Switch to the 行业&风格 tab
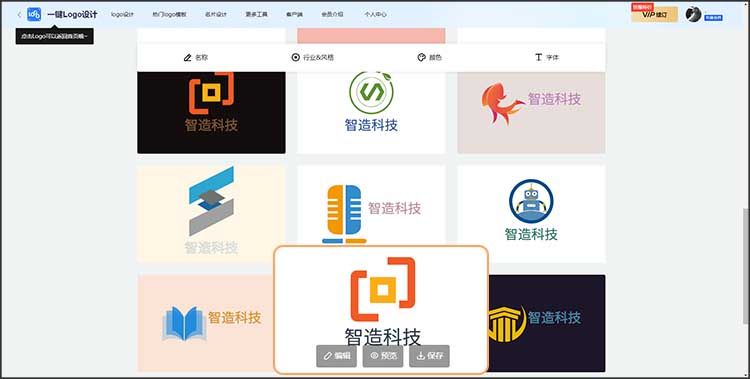The height and width of the screenshot is (379, 750). coord(312,57)
